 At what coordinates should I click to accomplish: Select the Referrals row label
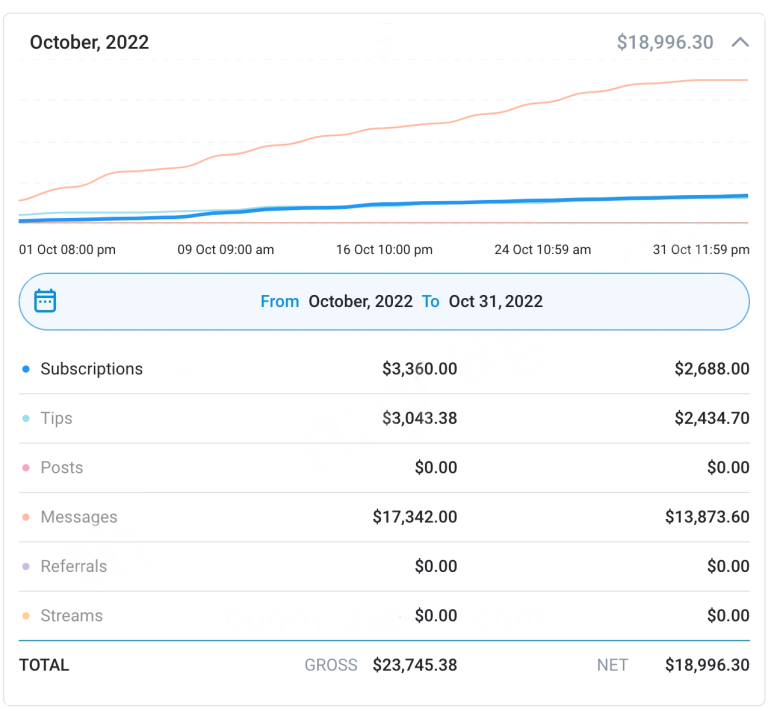point(73,566)
